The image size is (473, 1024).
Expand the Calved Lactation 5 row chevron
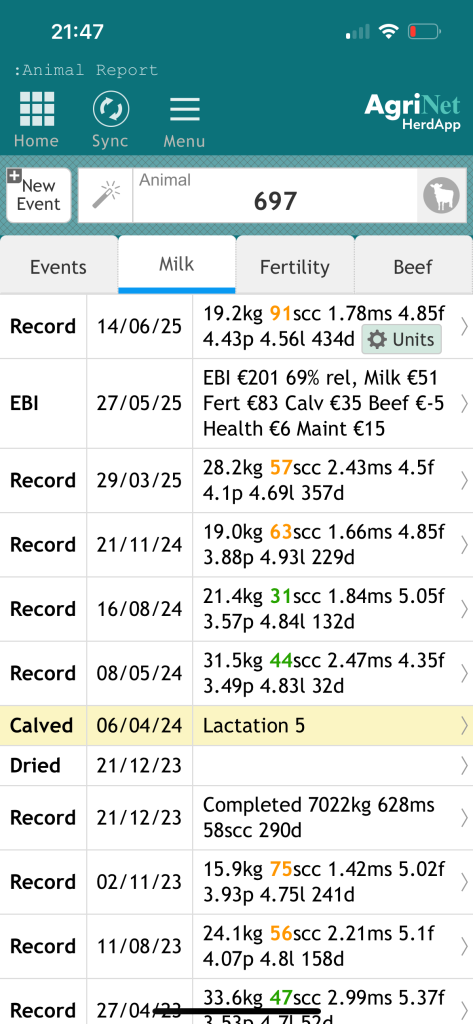[x=464, y=726]
